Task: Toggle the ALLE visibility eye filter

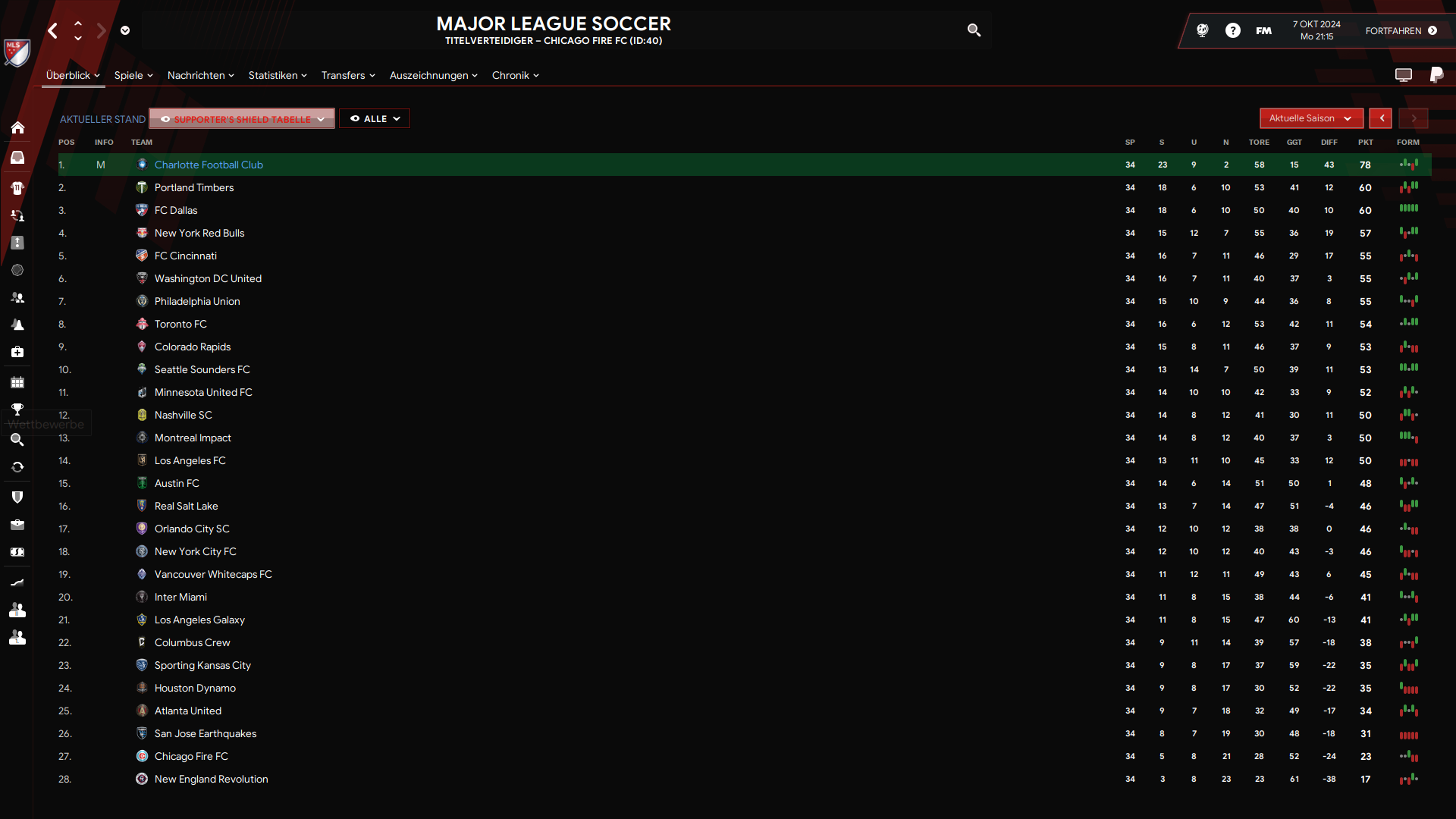Action: click(354, 119)
